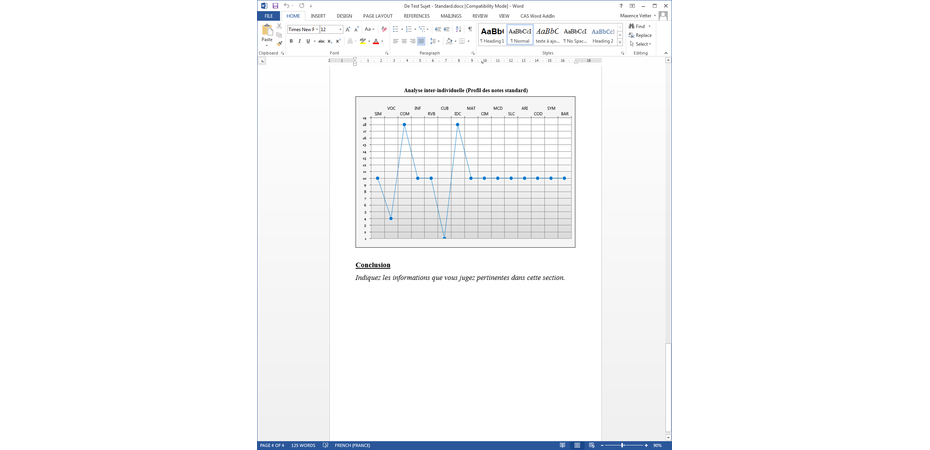The image size is (930, 450).
Task: Open the font name dropdown
Action: [x=315, y=29]
